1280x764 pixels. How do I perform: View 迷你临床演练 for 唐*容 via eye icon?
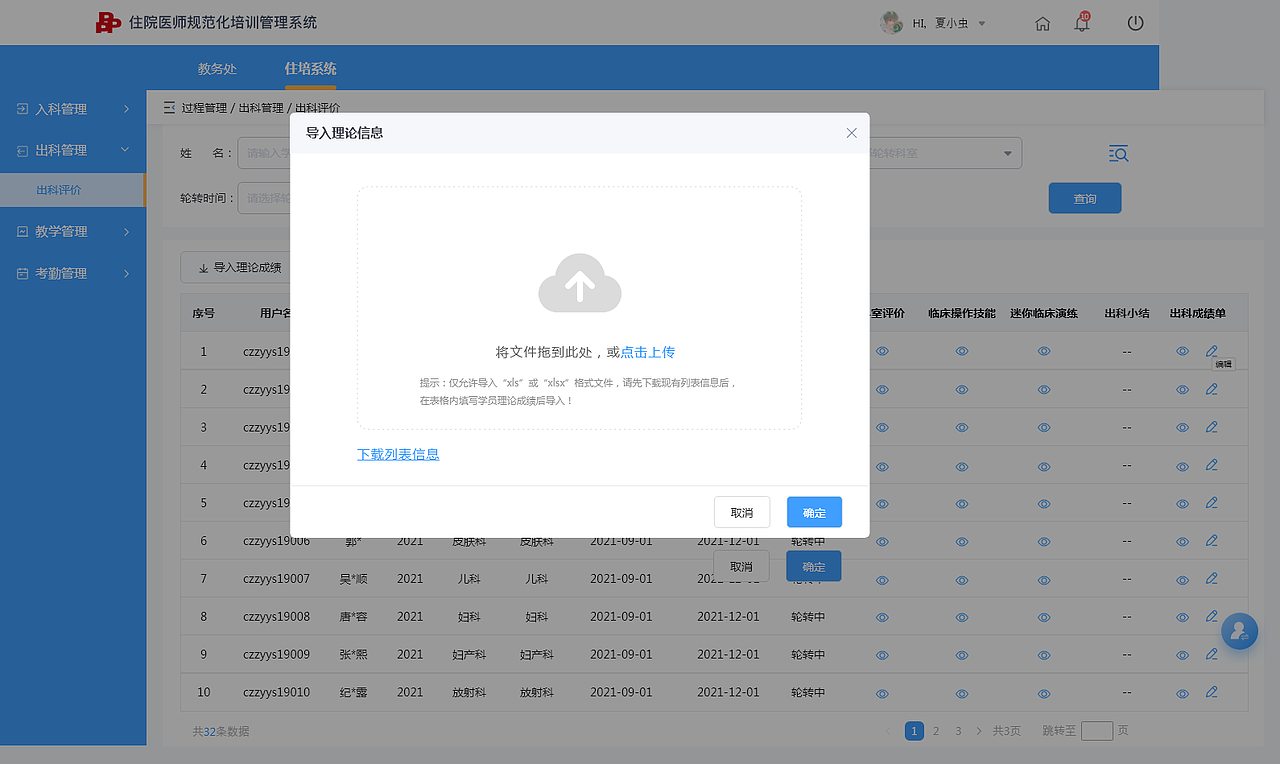pyautogui.click(x=1043, y=617)
